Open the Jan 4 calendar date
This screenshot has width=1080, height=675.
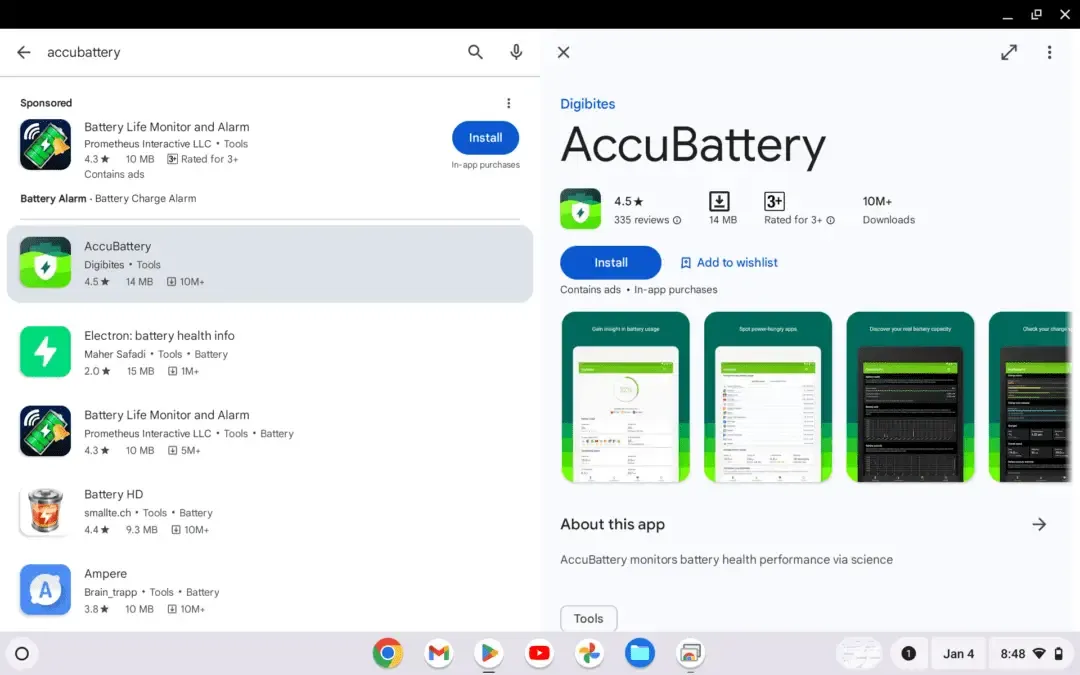click(x=958, y=654)
